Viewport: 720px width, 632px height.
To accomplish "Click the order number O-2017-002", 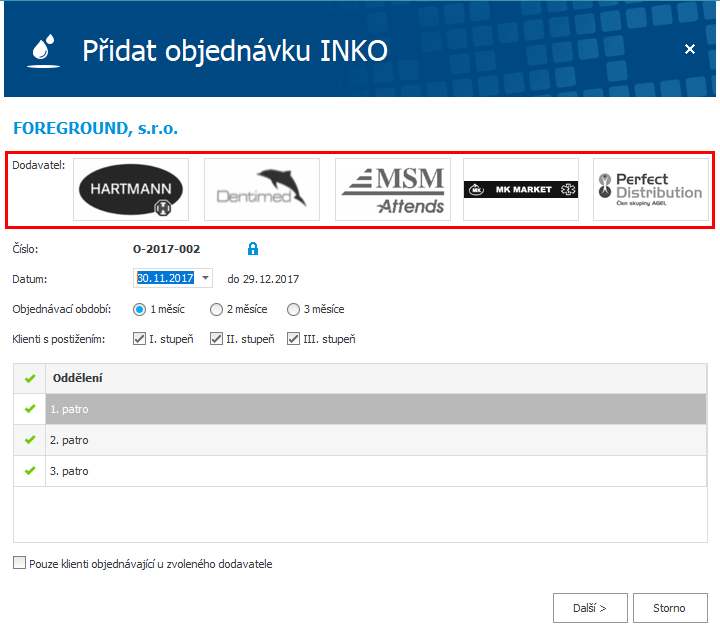I will (167, 249).
